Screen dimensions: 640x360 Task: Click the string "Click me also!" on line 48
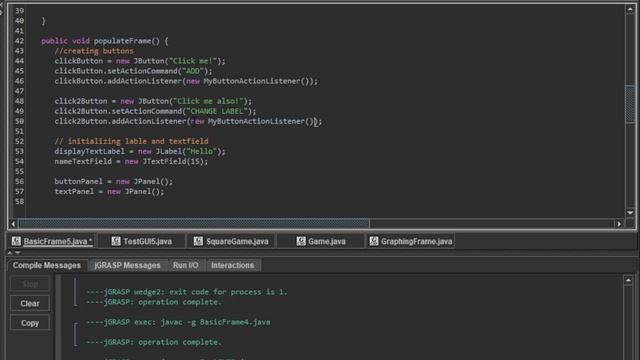pyautogui.click(x=209, y=101)
